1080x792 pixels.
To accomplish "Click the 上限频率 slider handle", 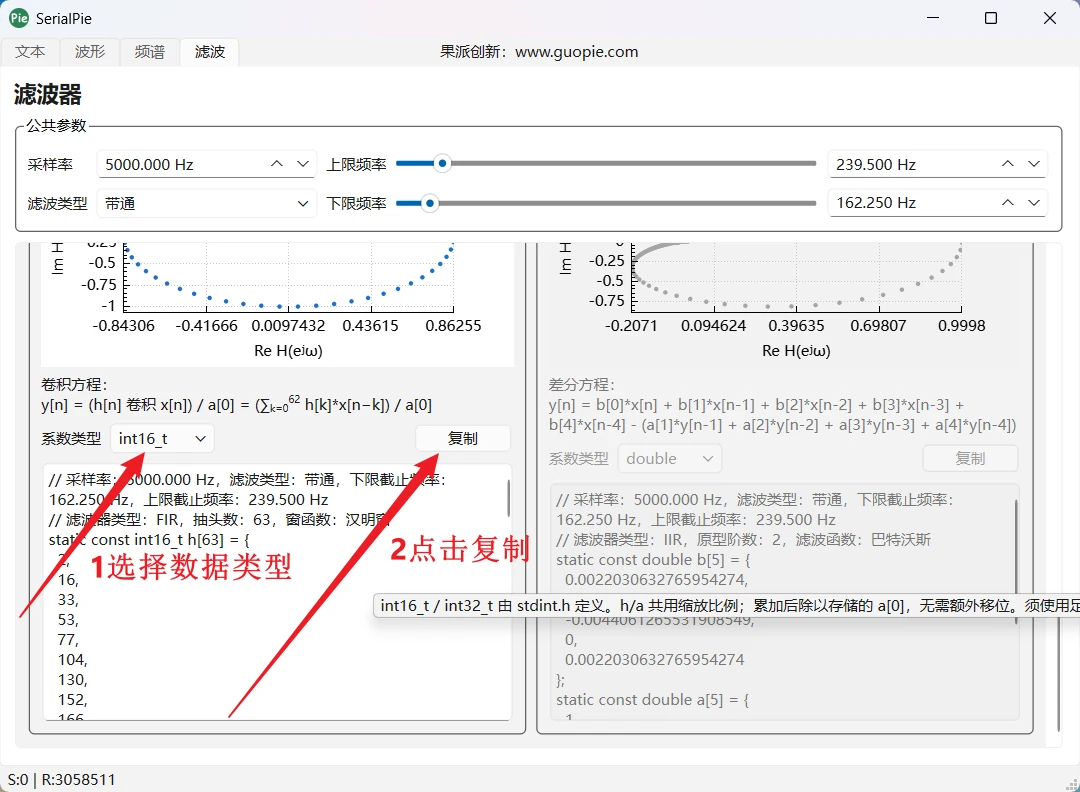I will [442, 163].
